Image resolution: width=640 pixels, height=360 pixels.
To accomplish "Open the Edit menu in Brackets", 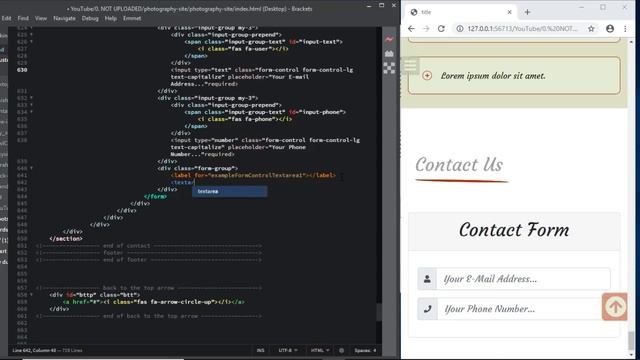I will (x=6, y=18).
